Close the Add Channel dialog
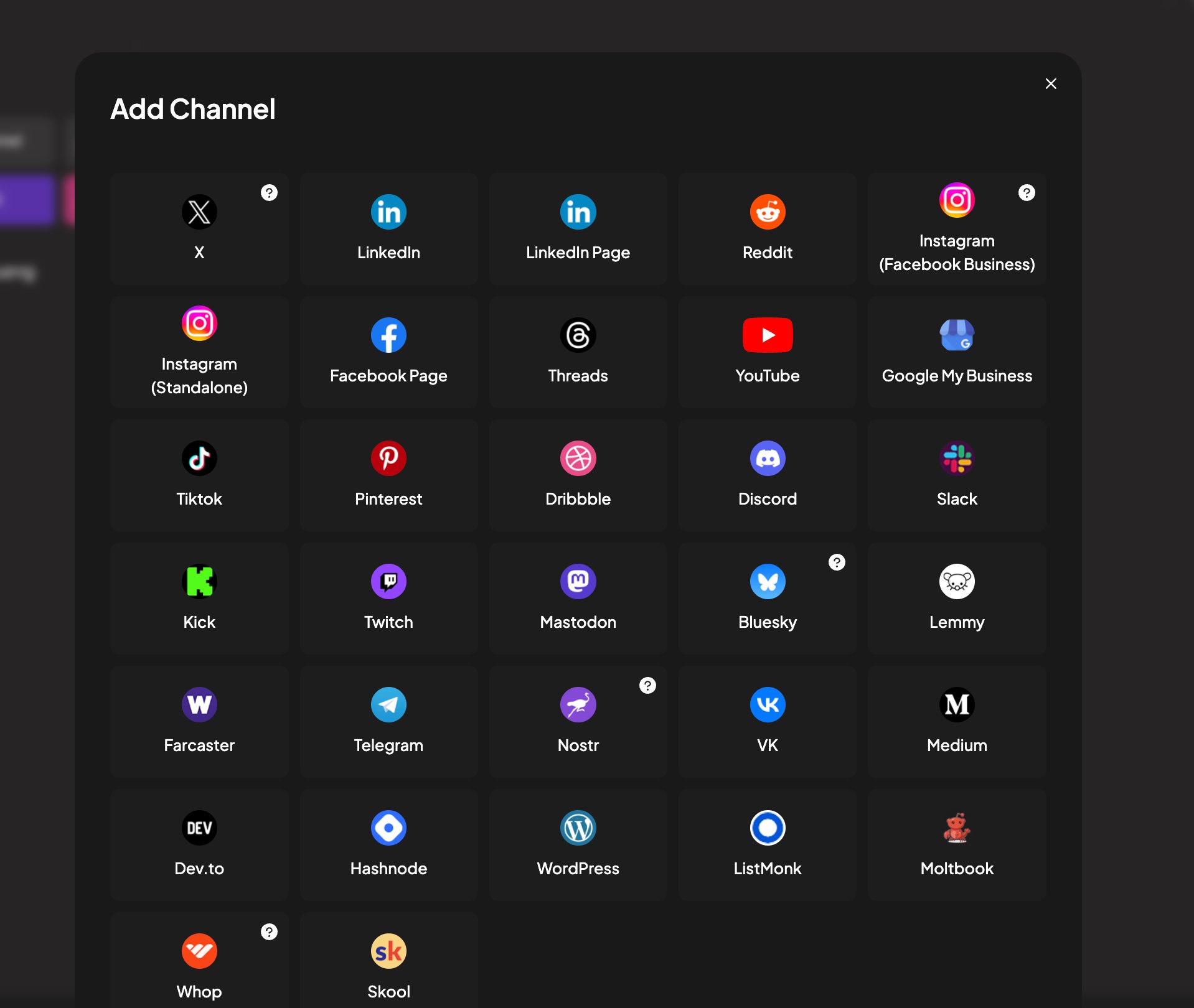 [1051, 84]
